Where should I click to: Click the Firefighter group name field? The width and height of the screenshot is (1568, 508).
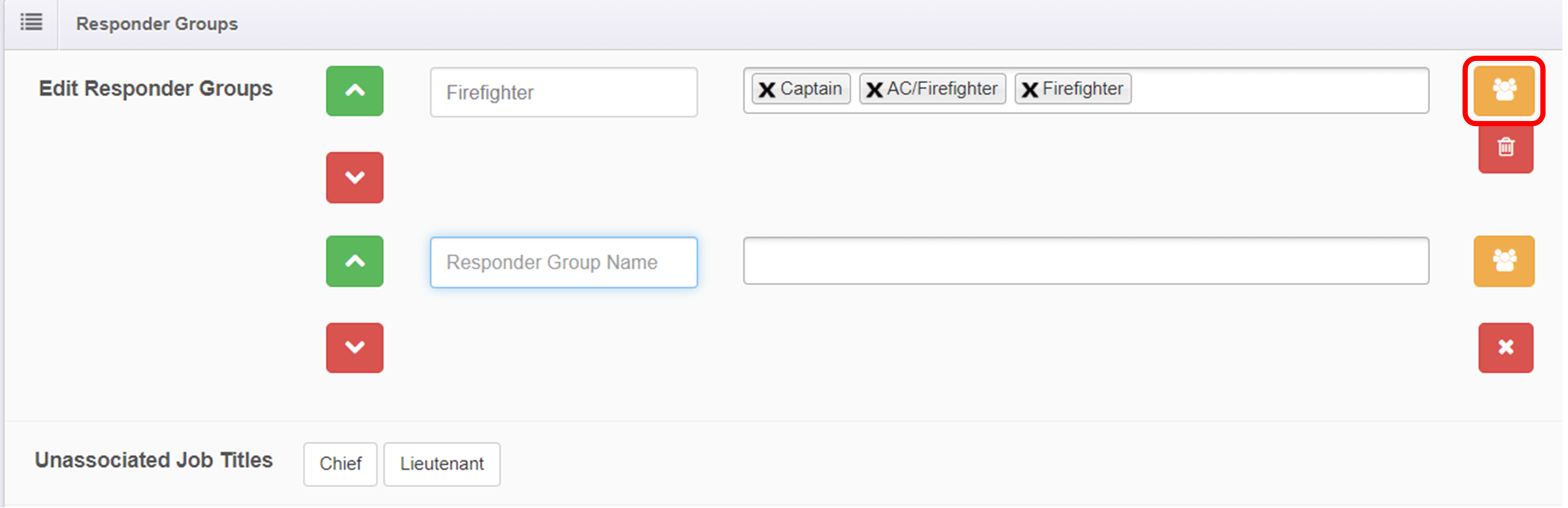pos(564,93)
